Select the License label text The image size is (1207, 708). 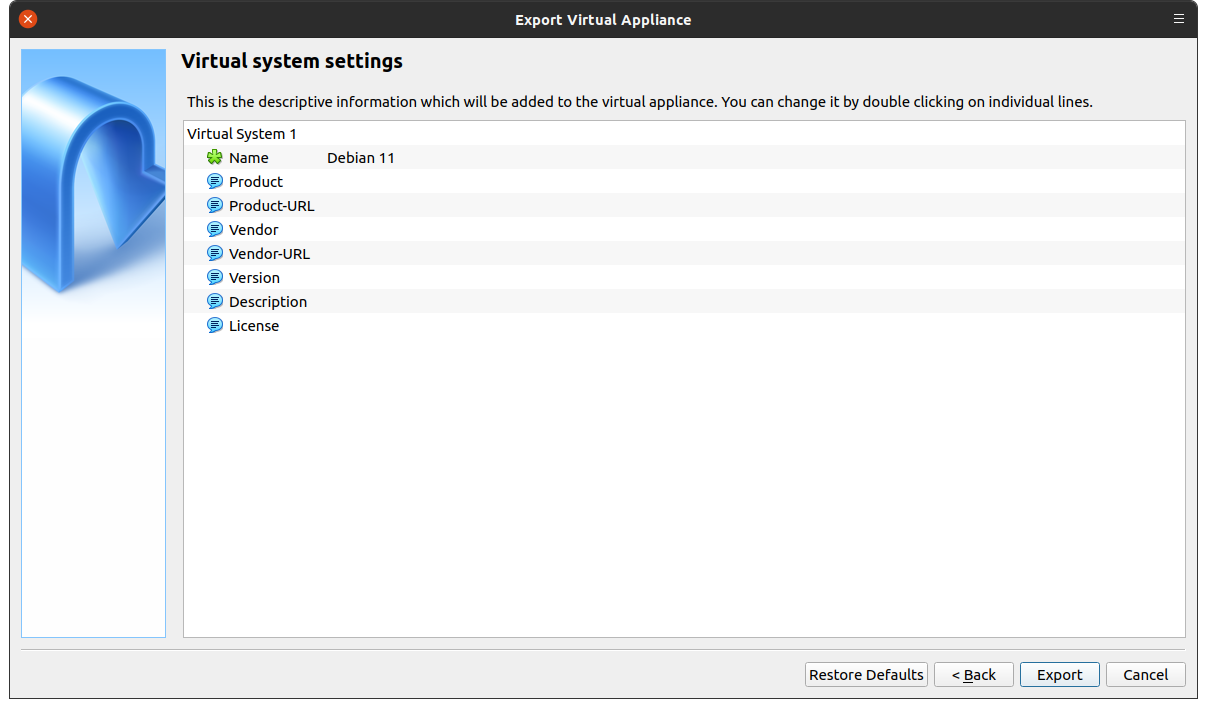click(x=254, y=326)
